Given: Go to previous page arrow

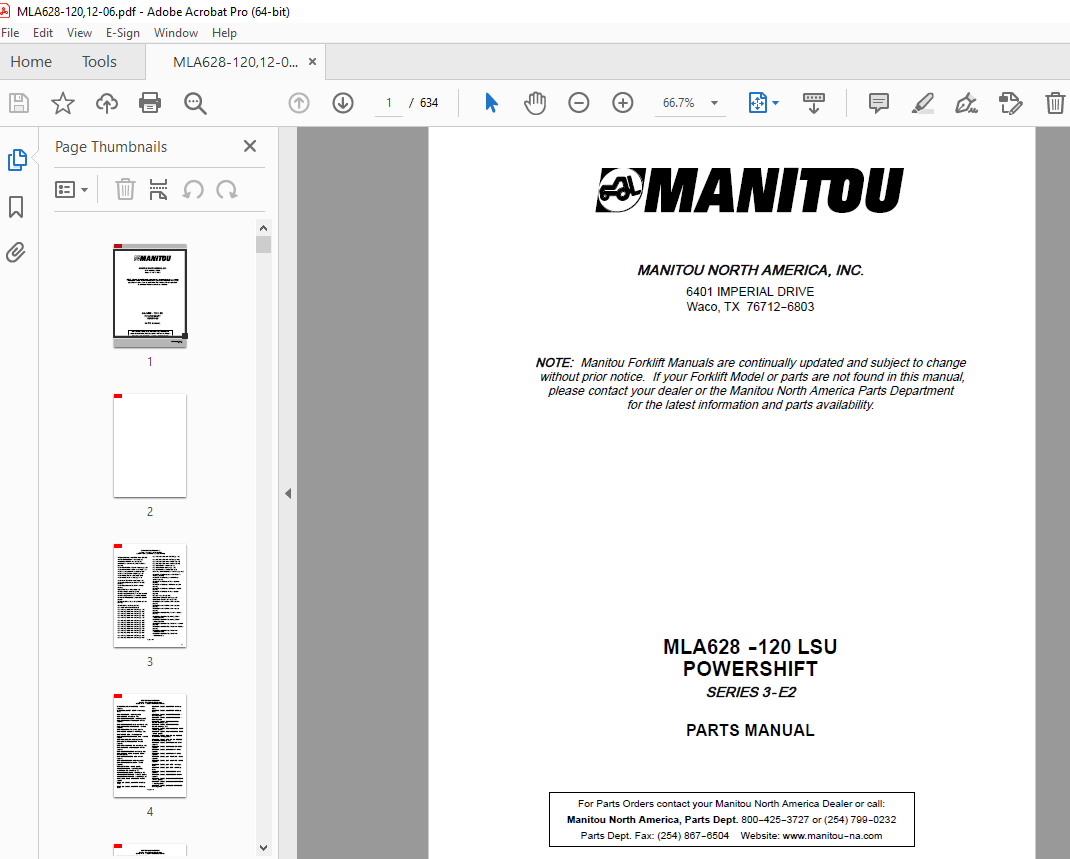Looking at the screenshot, I should (x=299, y=103).
